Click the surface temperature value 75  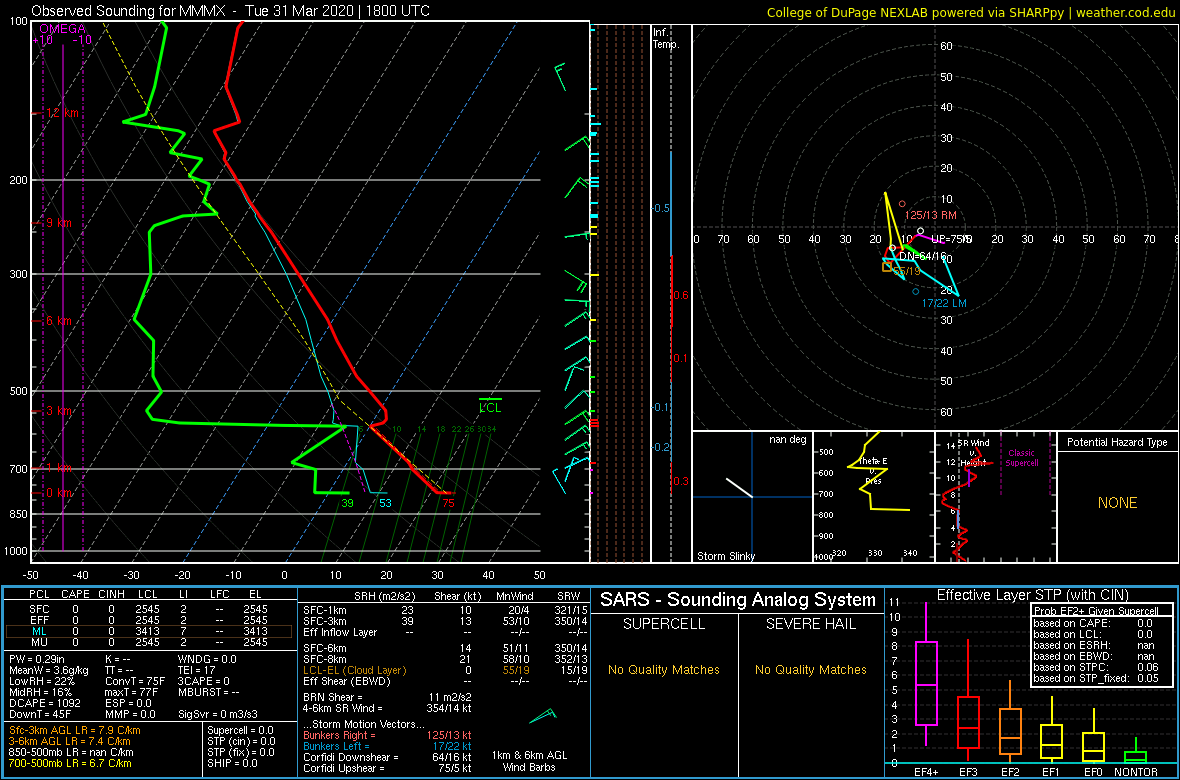[449, 504]
